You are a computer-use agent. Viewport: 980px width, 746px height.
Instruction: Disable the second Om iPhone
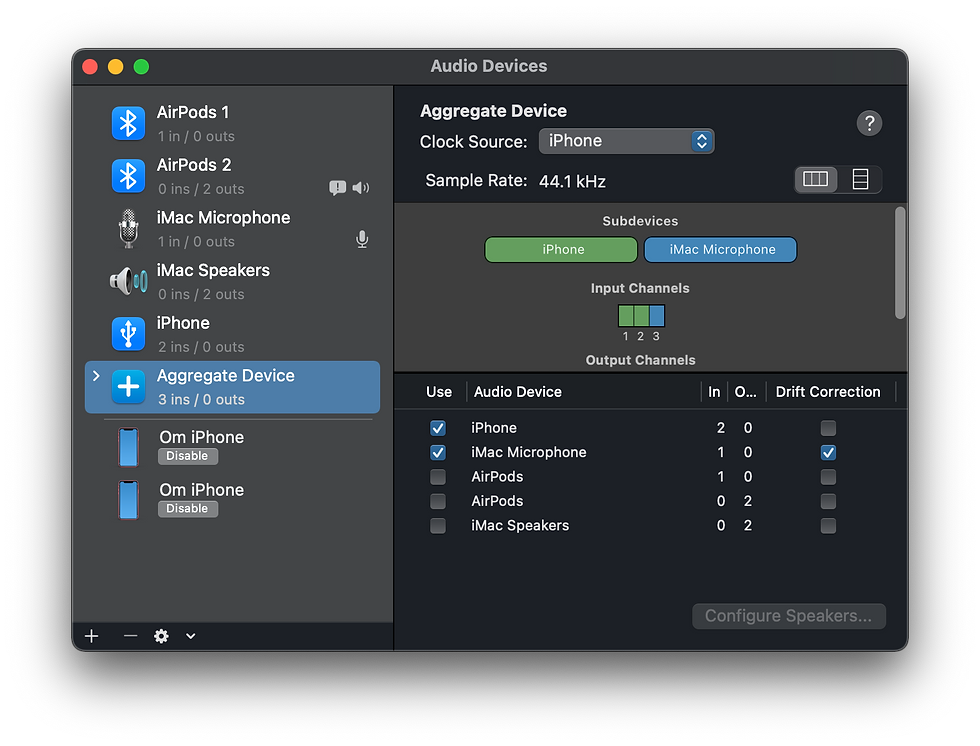[188, 509]
